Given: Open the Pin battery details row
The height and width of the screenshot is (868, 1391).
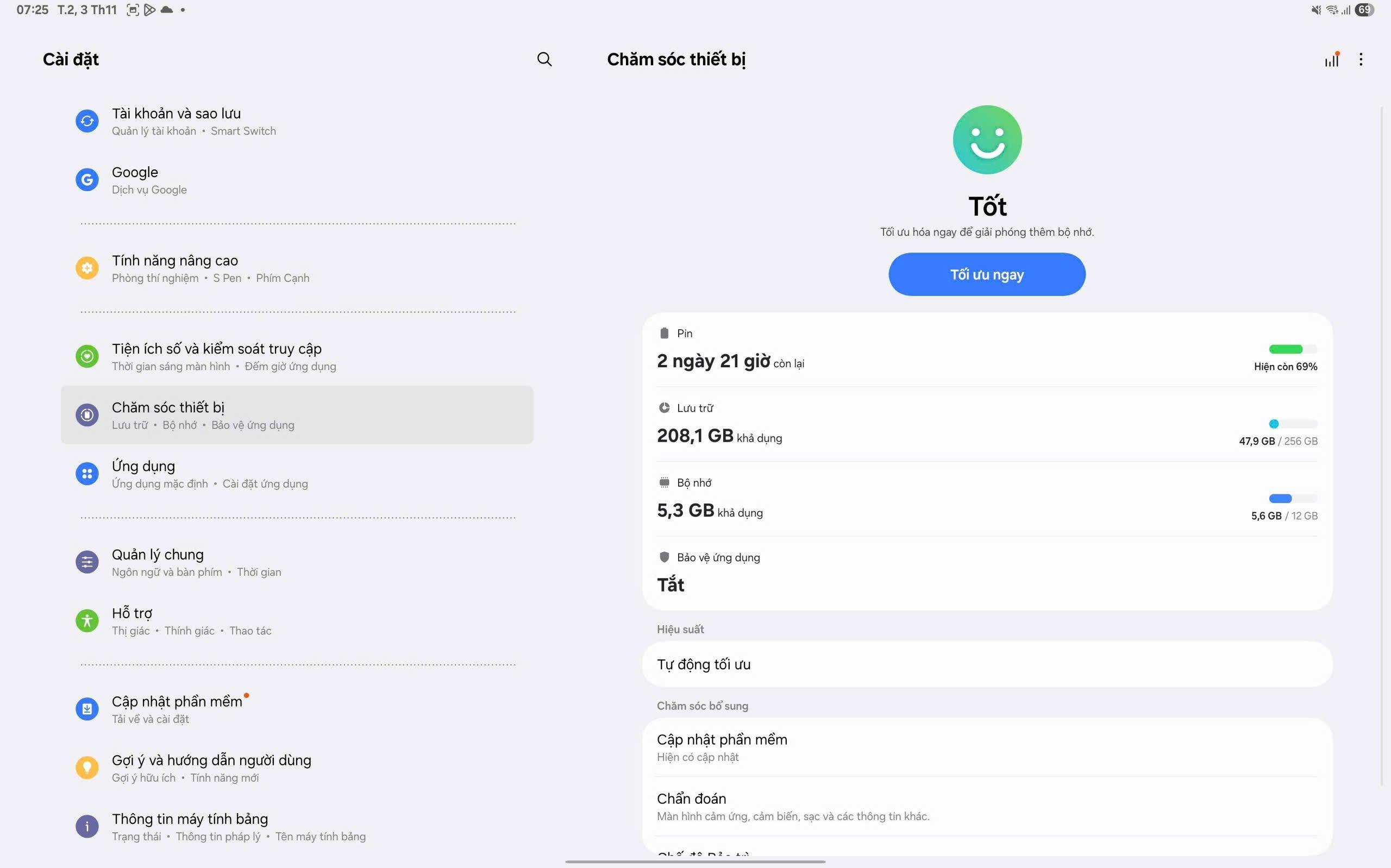Looking at the screenshot, I should click(986, 350).
